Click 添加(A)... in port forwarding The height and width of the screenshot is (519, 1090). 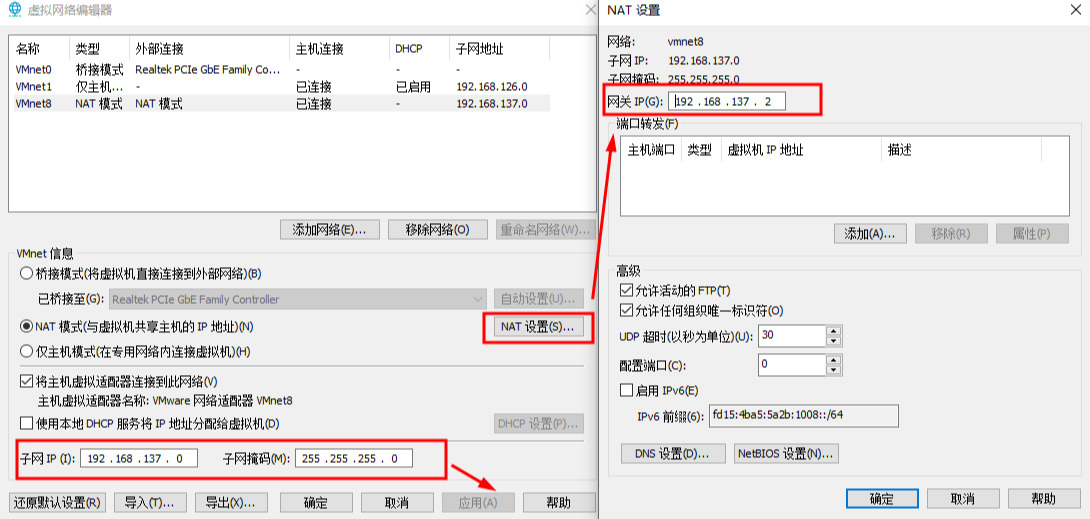pyautogui.click(x=870, y=234)
